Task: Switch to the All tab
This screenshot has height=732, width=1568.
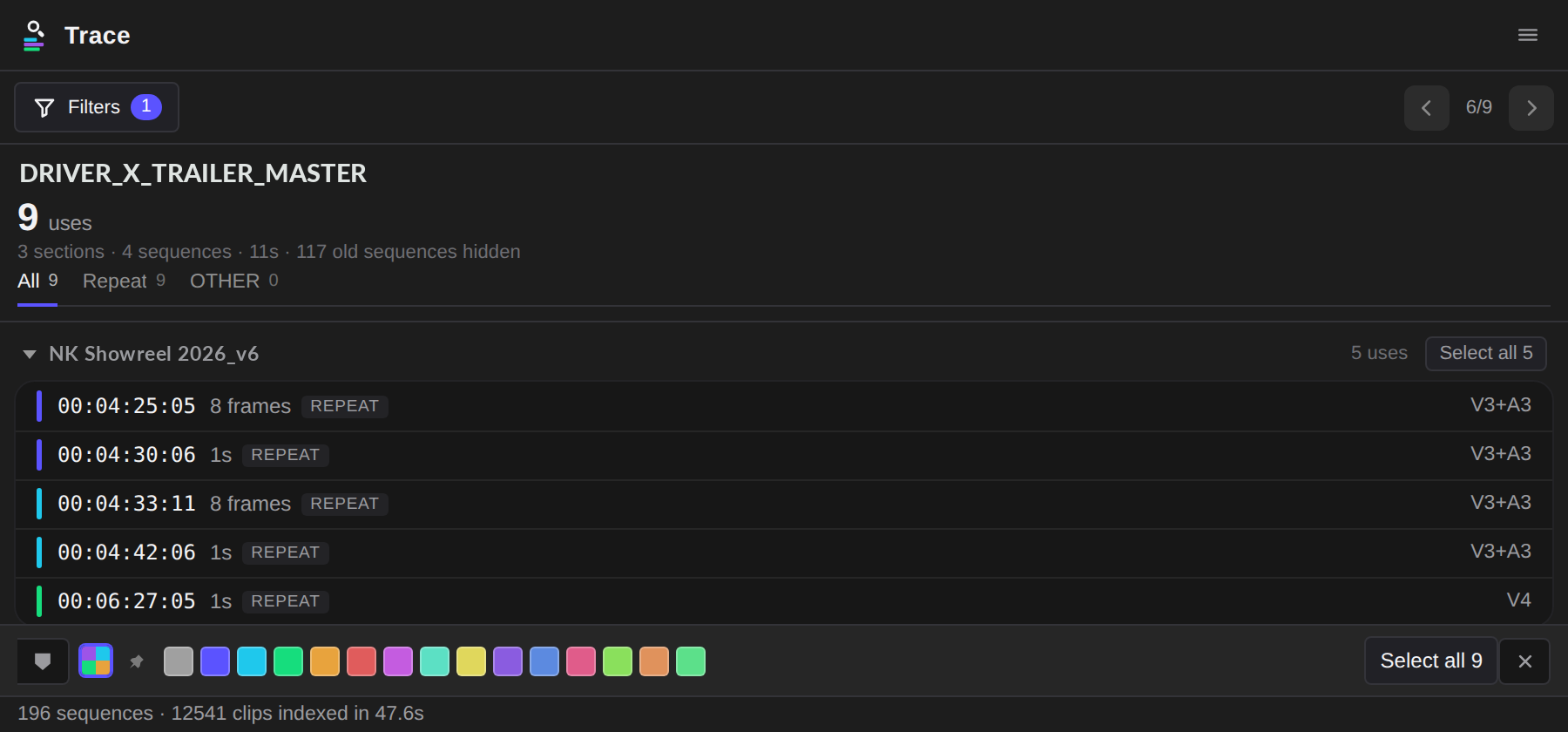Action: coord(37,281)
